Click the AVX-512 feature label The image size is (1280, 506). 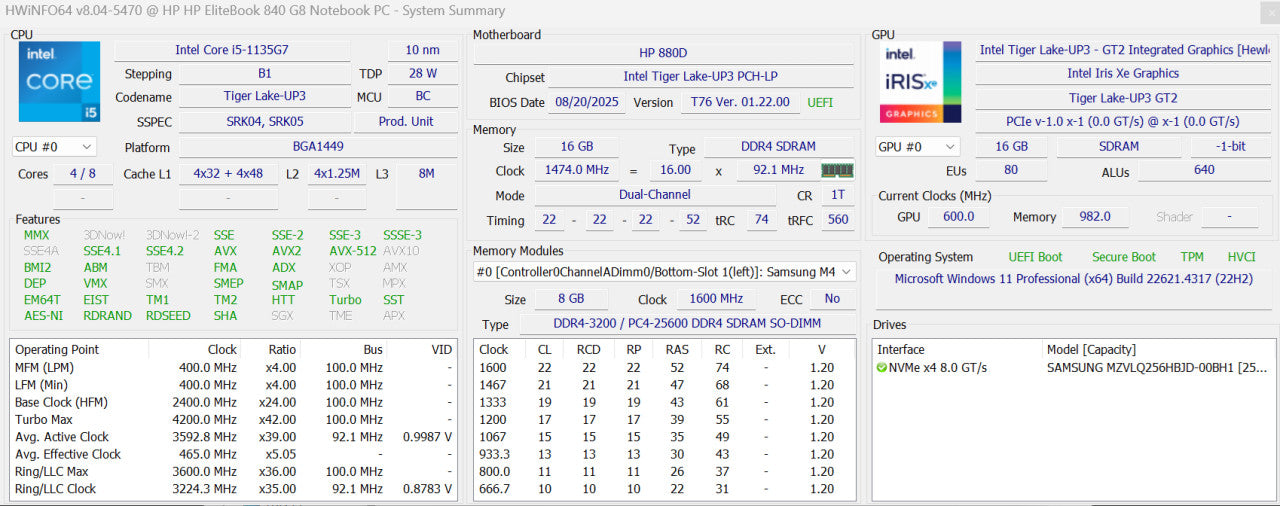[353, 251]
